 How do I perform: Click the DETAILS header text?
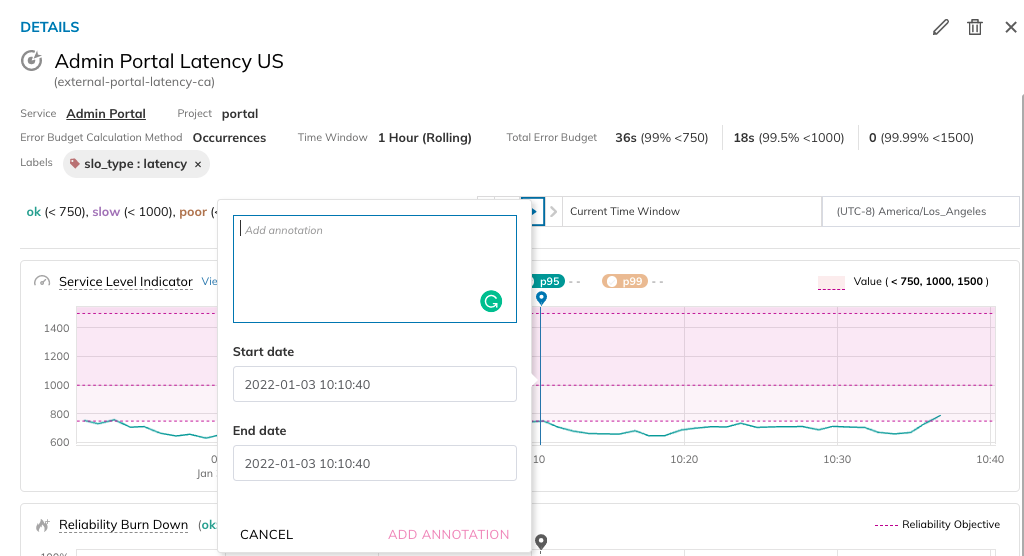(50, 27)
